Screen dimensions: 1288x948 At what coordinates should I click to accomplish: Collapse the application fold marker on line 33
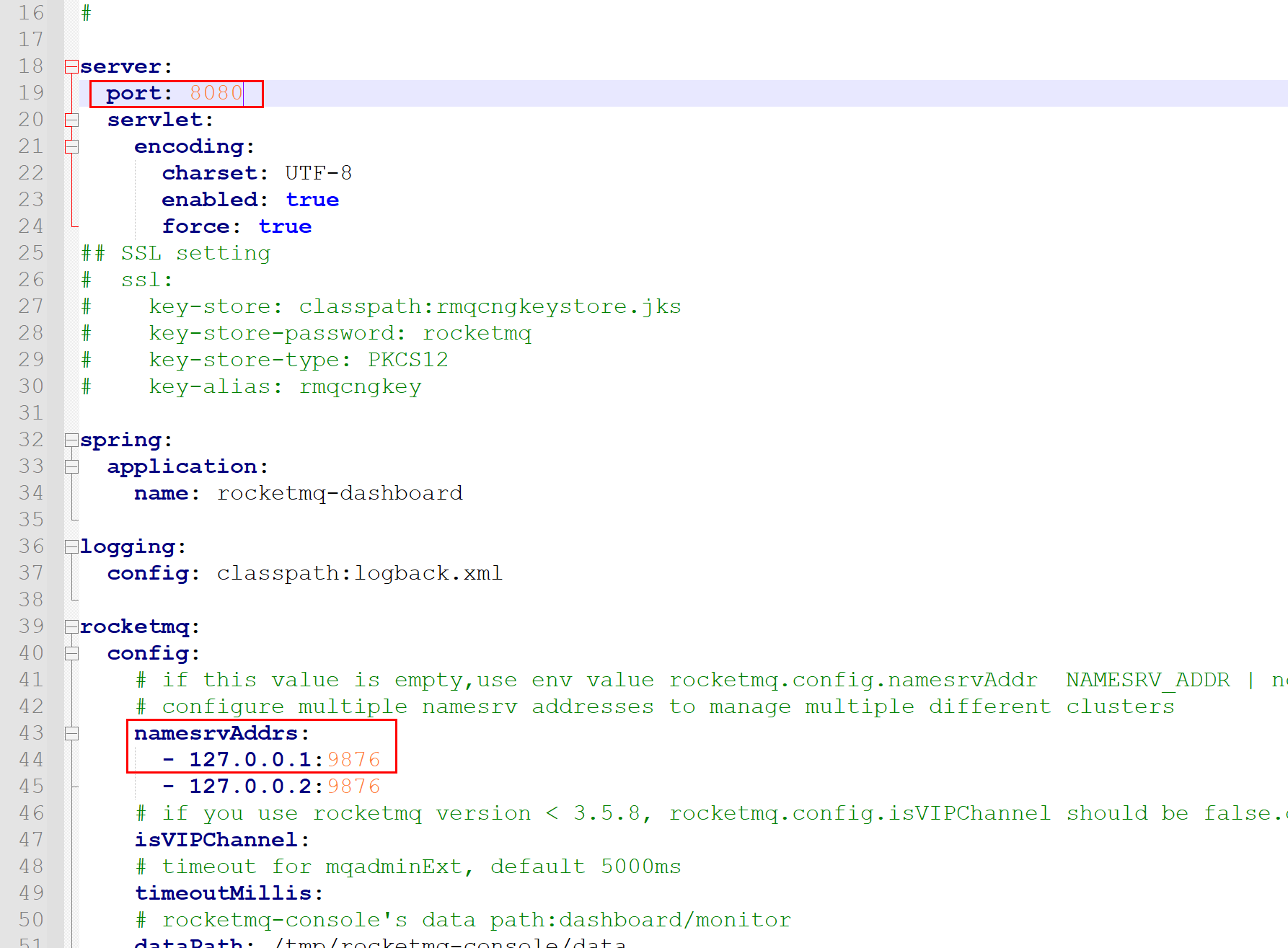[x=71, y=466]
